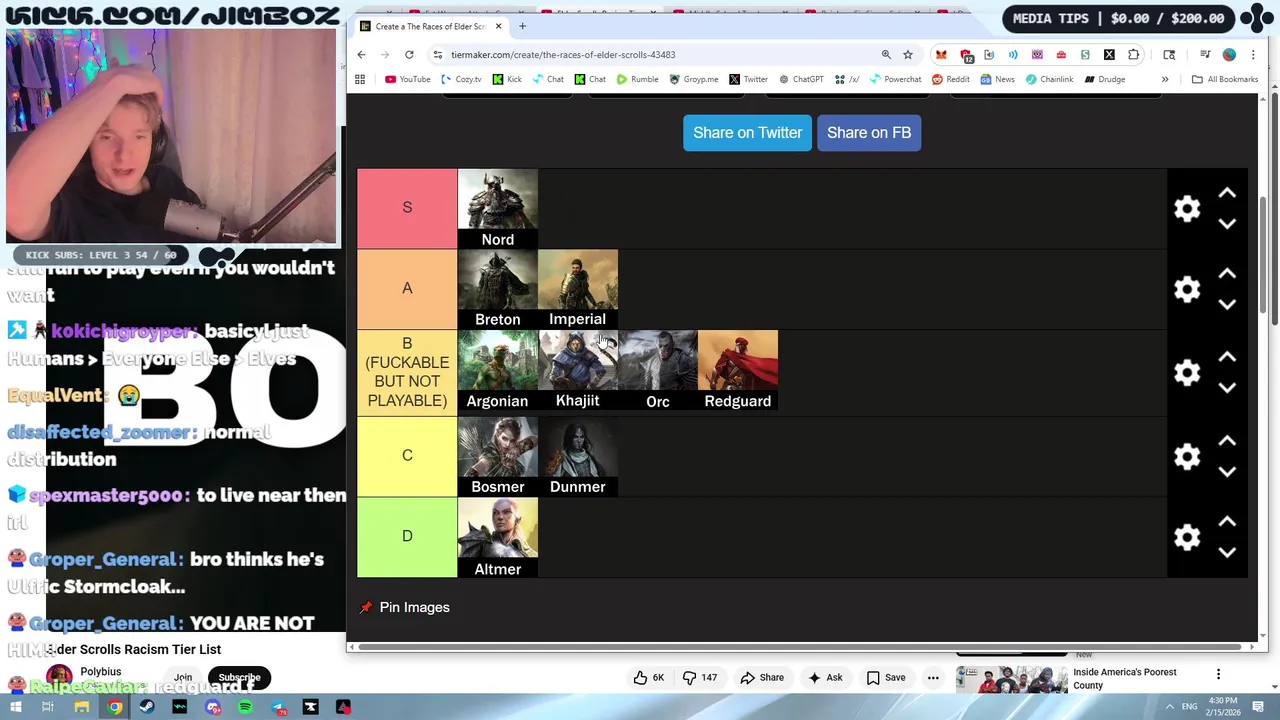Image resolution: width=1280 pixels, height=720 pixels.
Task: Dislike the video with thumbs down
Action: (x=699, y=678)
